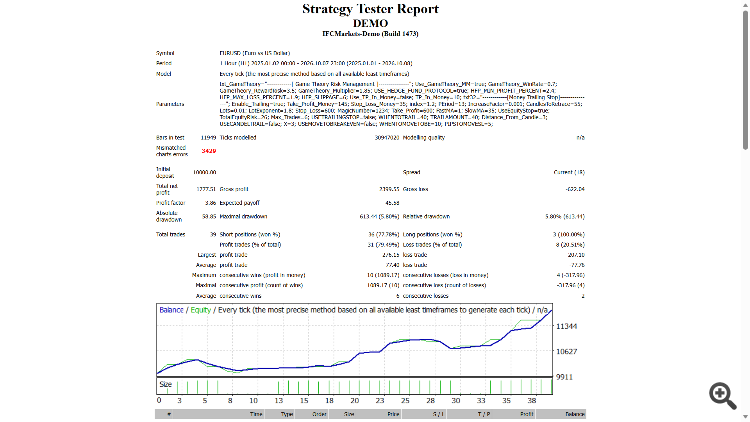This screenshot has width=750, height=422.
Task: Click the magnifying glass zoom-in icon
Action: (x=723, y=396)
